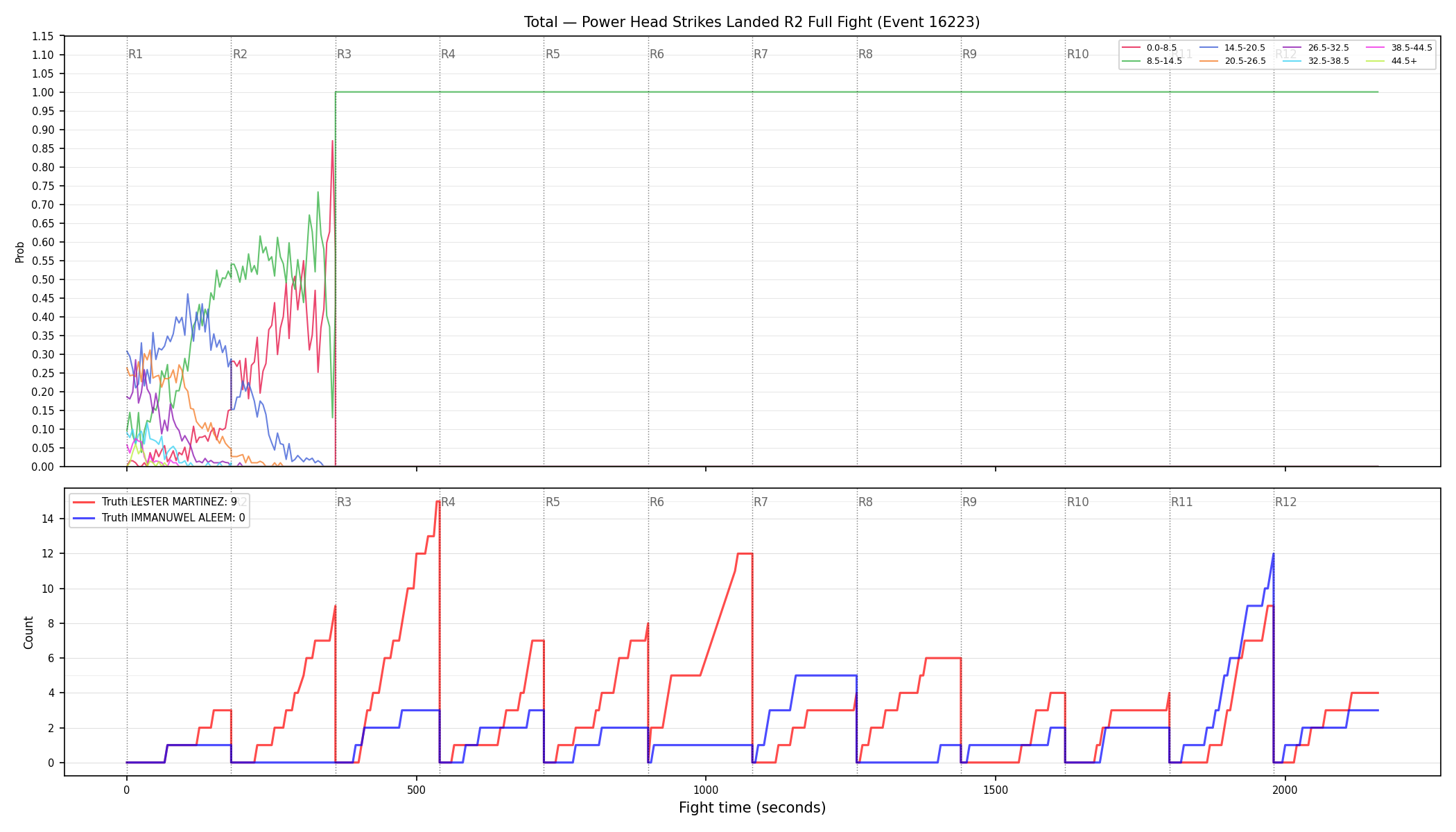
Task: Click the Count y-axis label
Action: (x=28, y=632)
